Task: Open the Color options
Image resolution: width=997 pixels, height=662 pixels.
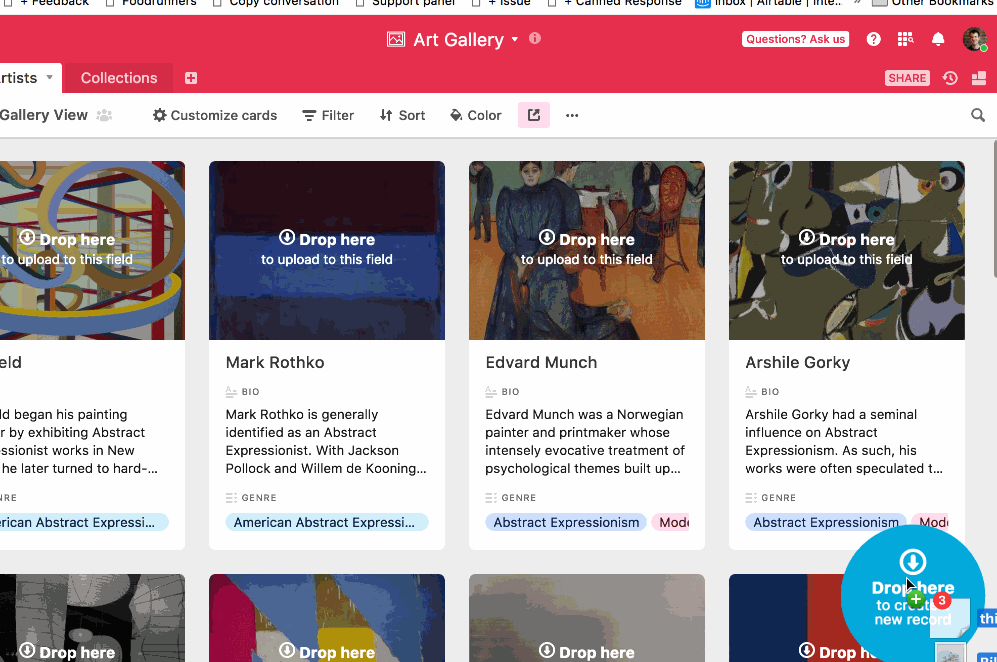Action: [476, 115]
